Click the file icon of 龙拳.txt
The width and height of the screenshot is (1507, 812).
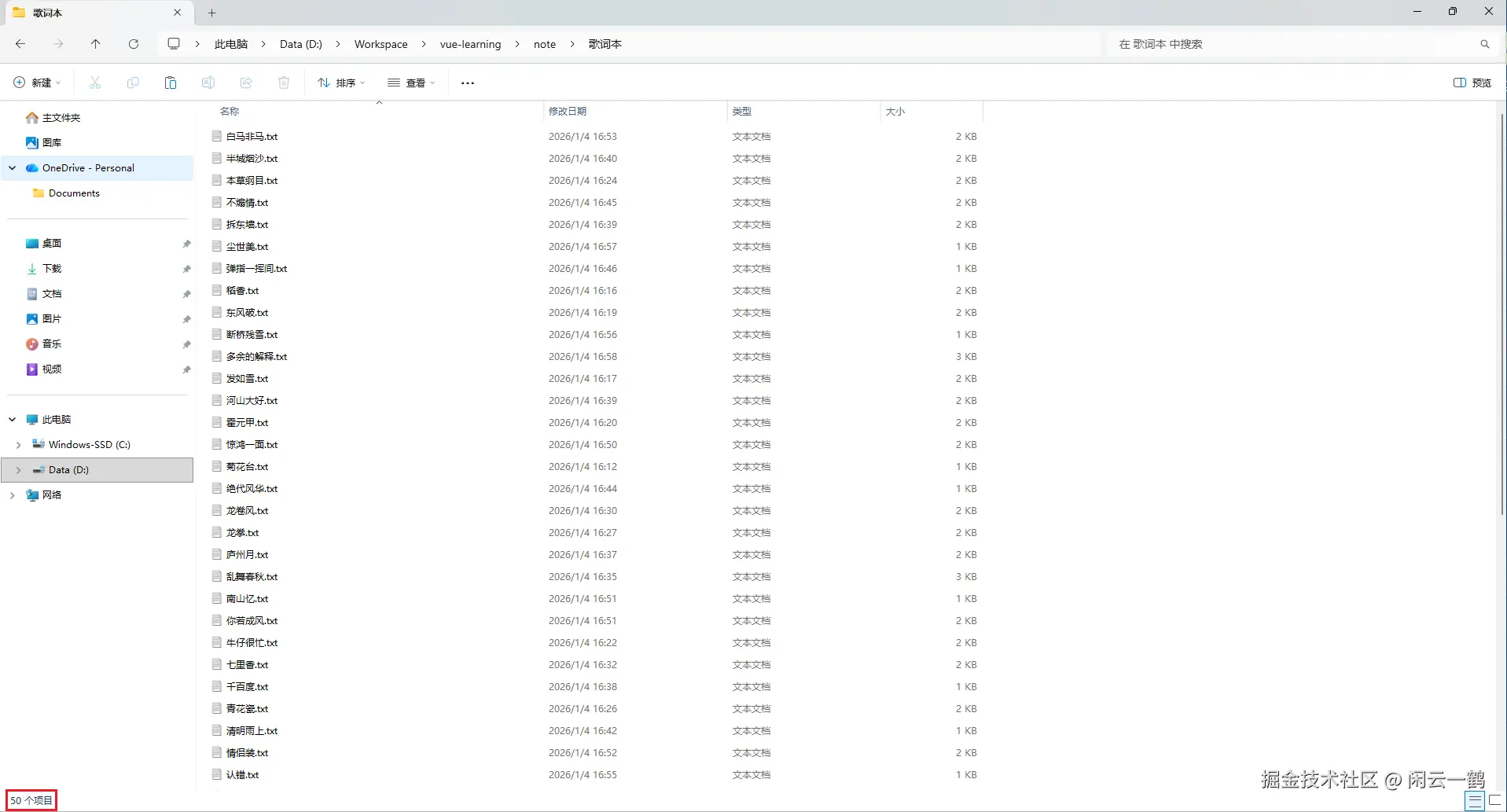click(216, 532)
